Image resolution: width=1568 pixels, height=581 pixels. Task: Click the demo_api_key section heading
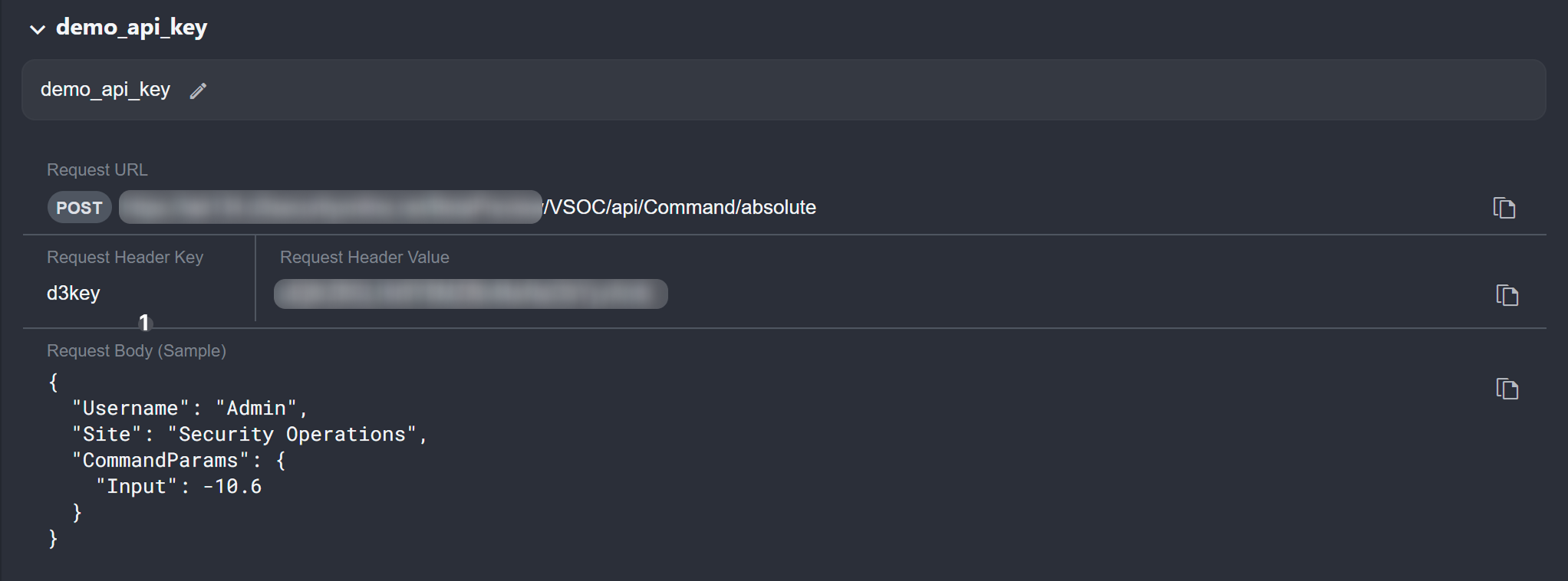131,28
